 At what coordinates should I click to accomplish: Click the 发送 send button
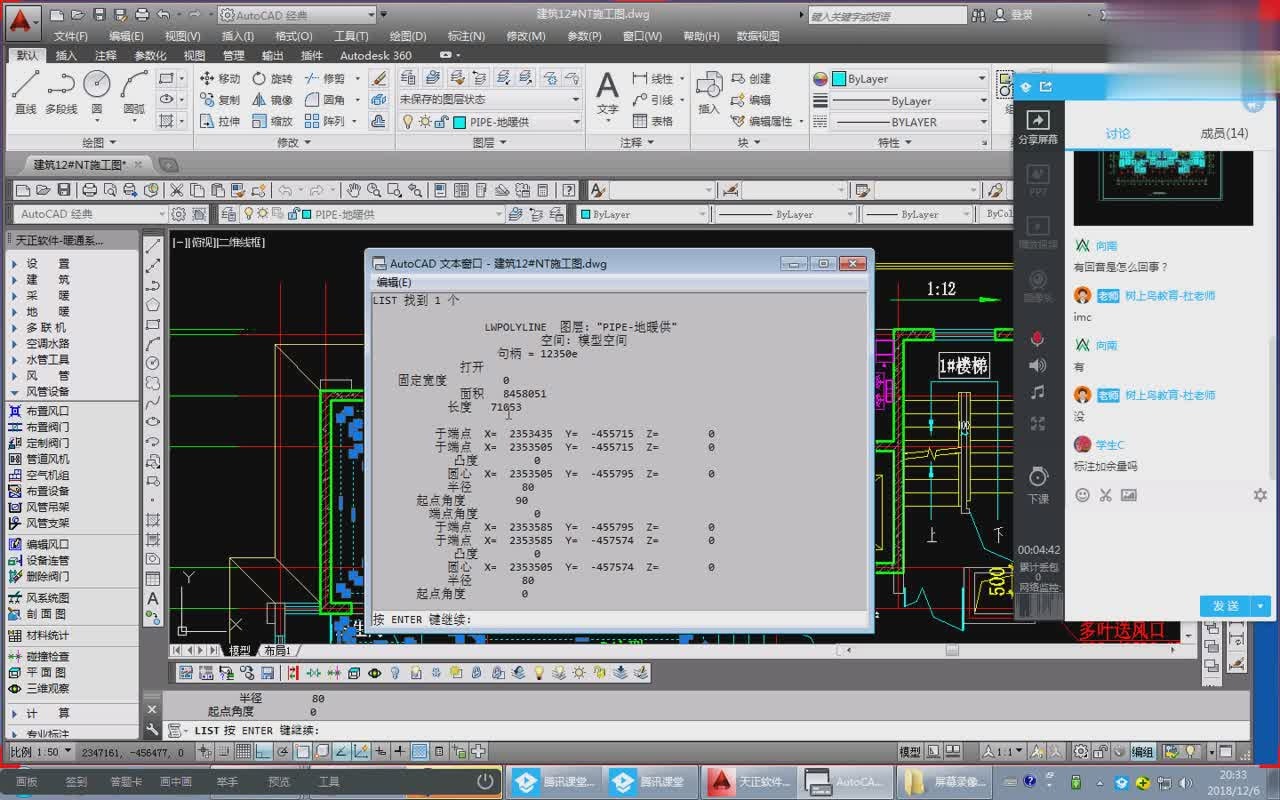pos(1226,606)
